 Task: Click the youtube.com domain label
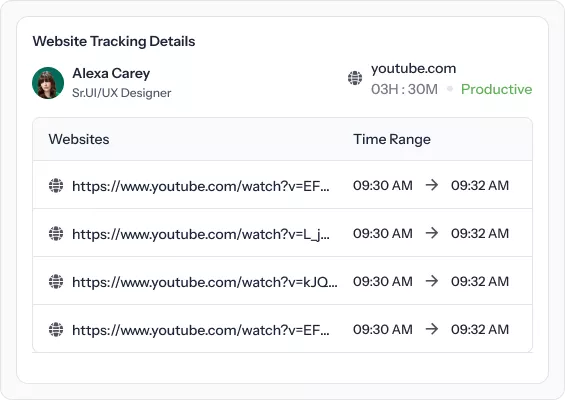point(413,68)
